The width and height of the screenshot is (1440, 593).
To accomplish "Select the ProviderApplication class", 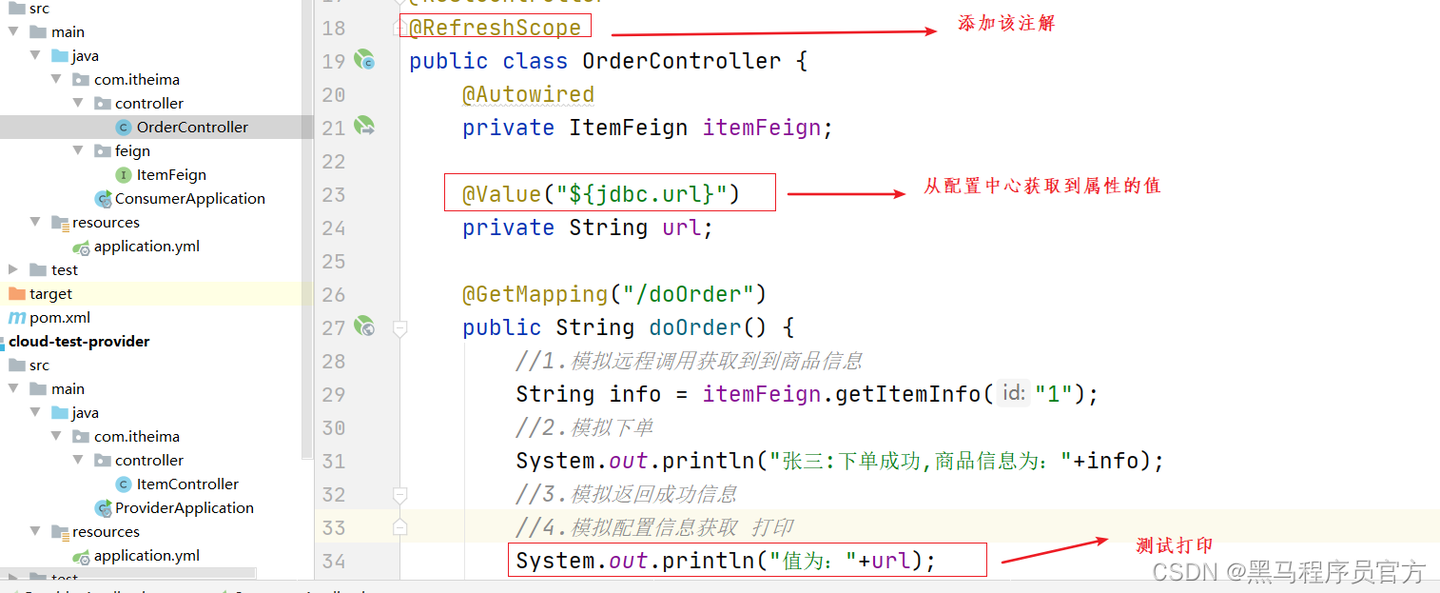I will [x=184, y=508].
